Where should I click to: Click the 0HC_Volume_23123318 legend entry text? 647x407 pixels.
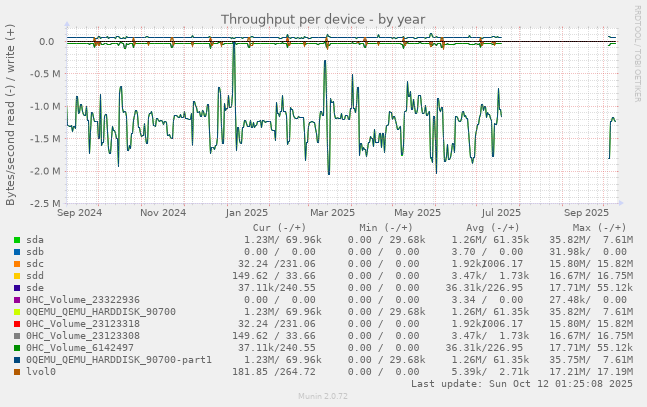click(x=83, y=324)
